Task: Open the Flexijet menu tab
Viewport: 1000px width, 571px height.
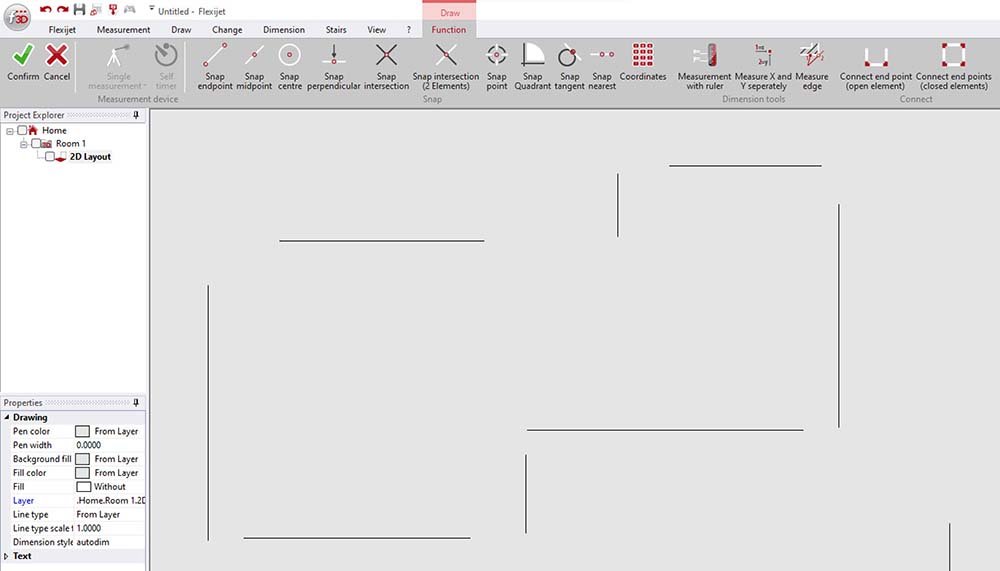Action: pos(62,29)
